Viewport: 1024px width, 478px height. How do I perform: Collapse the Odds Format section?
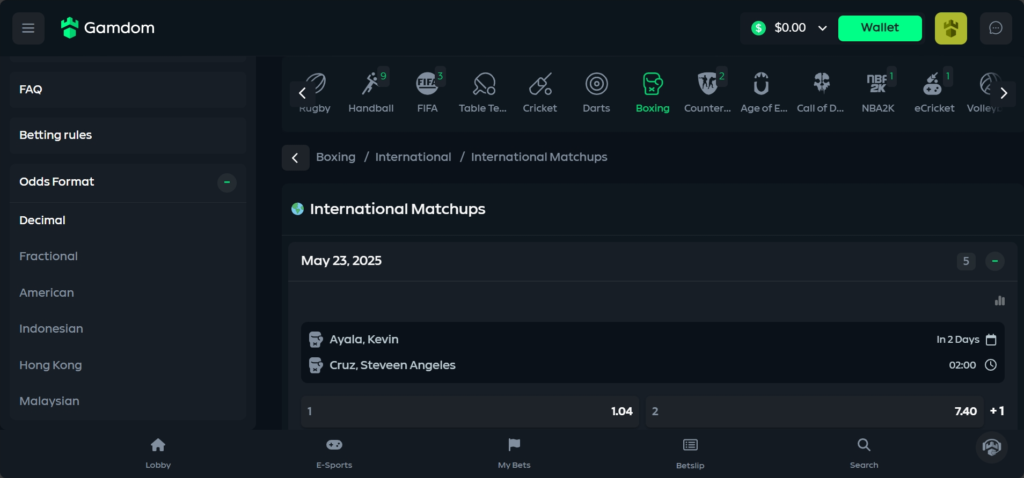[227, 182]
